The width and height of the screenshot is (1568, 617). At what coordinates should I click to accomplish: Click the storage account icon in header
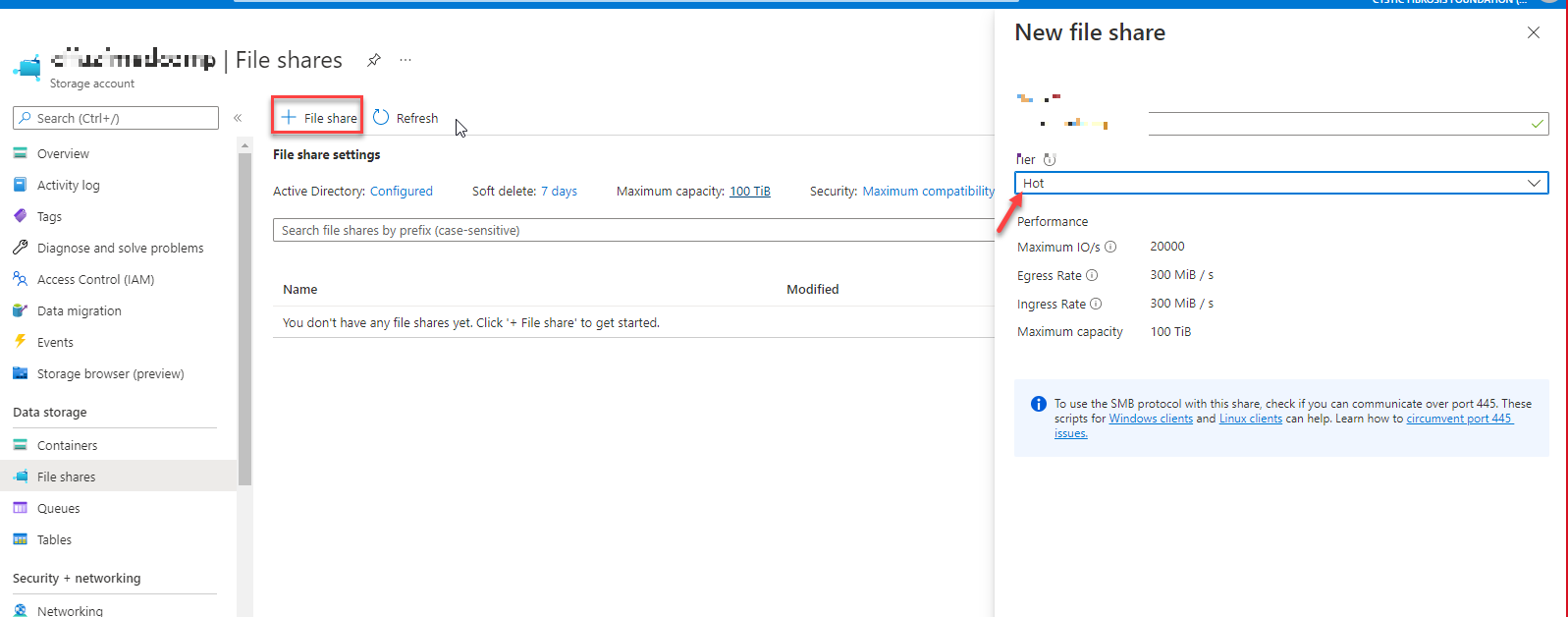[x=27, y=67]
